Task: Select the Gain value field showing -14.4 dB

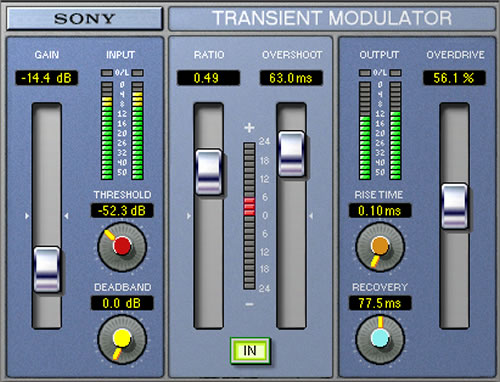Action: click(47, 78)
